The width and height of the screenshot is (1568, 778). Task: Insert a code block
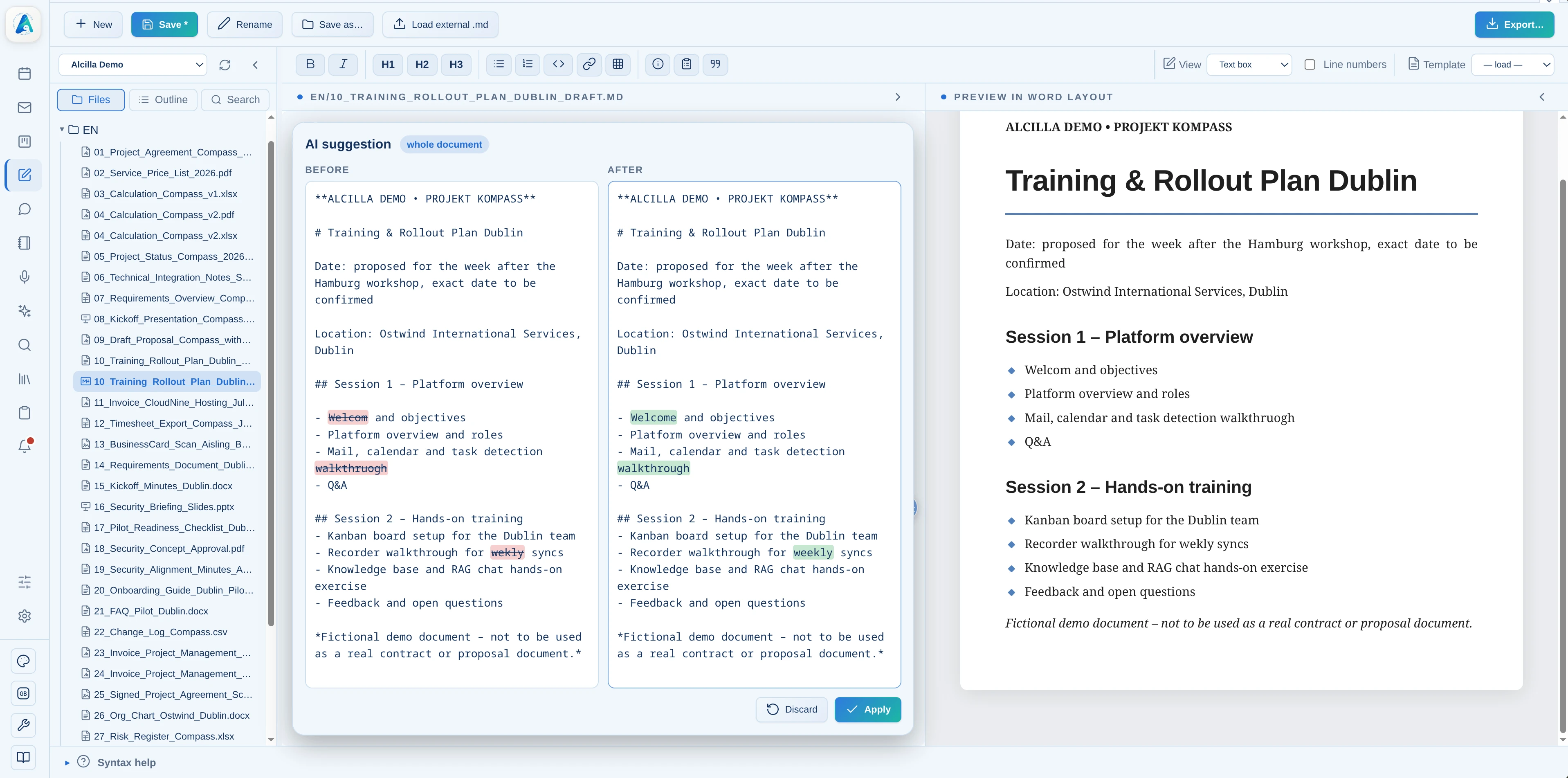(x=558, y=64)
